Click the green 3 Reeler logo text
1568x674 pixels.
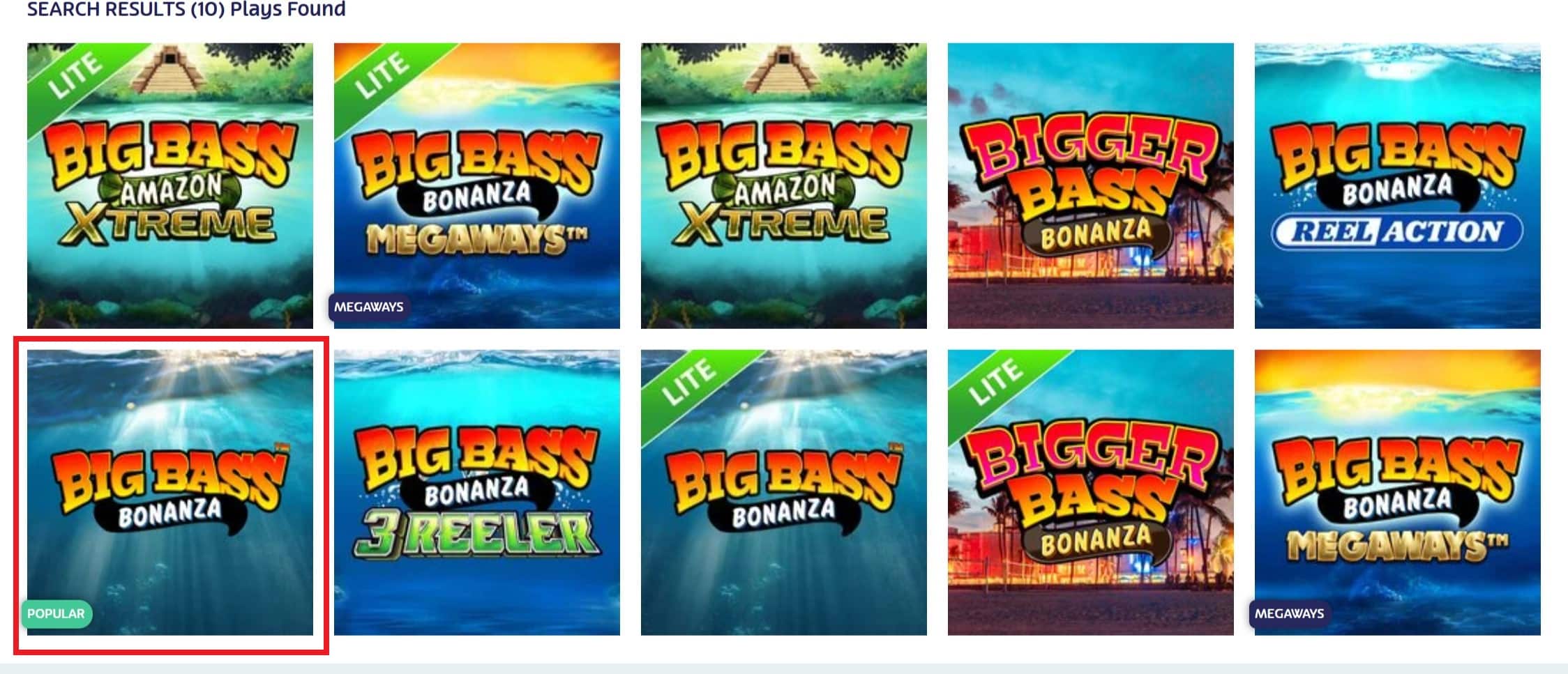[x=476, y=536]
